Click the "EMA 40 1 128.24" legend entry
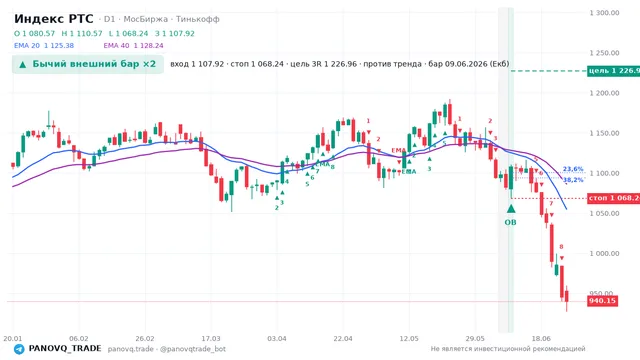Viewport: 640px width, 360px height. [133, 46]
